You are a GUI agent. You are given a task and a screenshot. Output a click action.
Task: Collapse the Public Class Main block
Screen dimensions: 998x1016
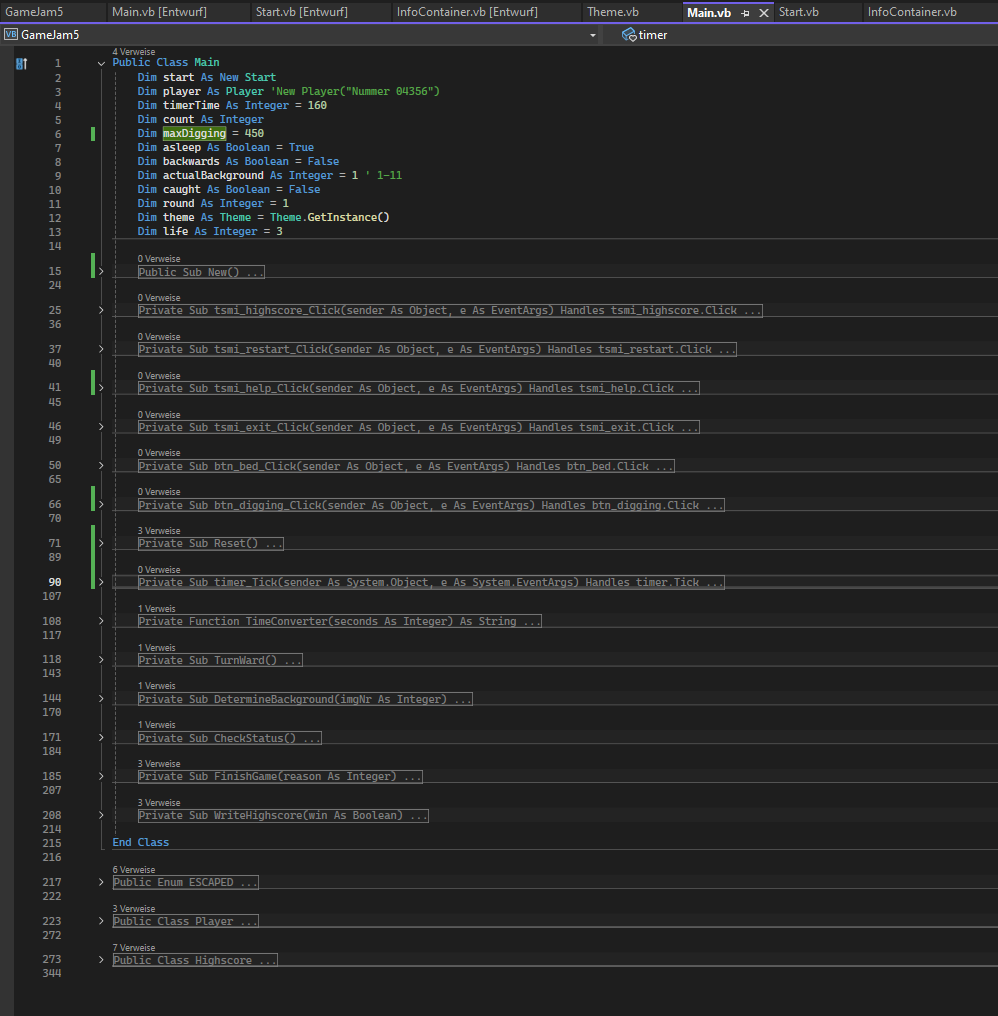click(101, 63)
